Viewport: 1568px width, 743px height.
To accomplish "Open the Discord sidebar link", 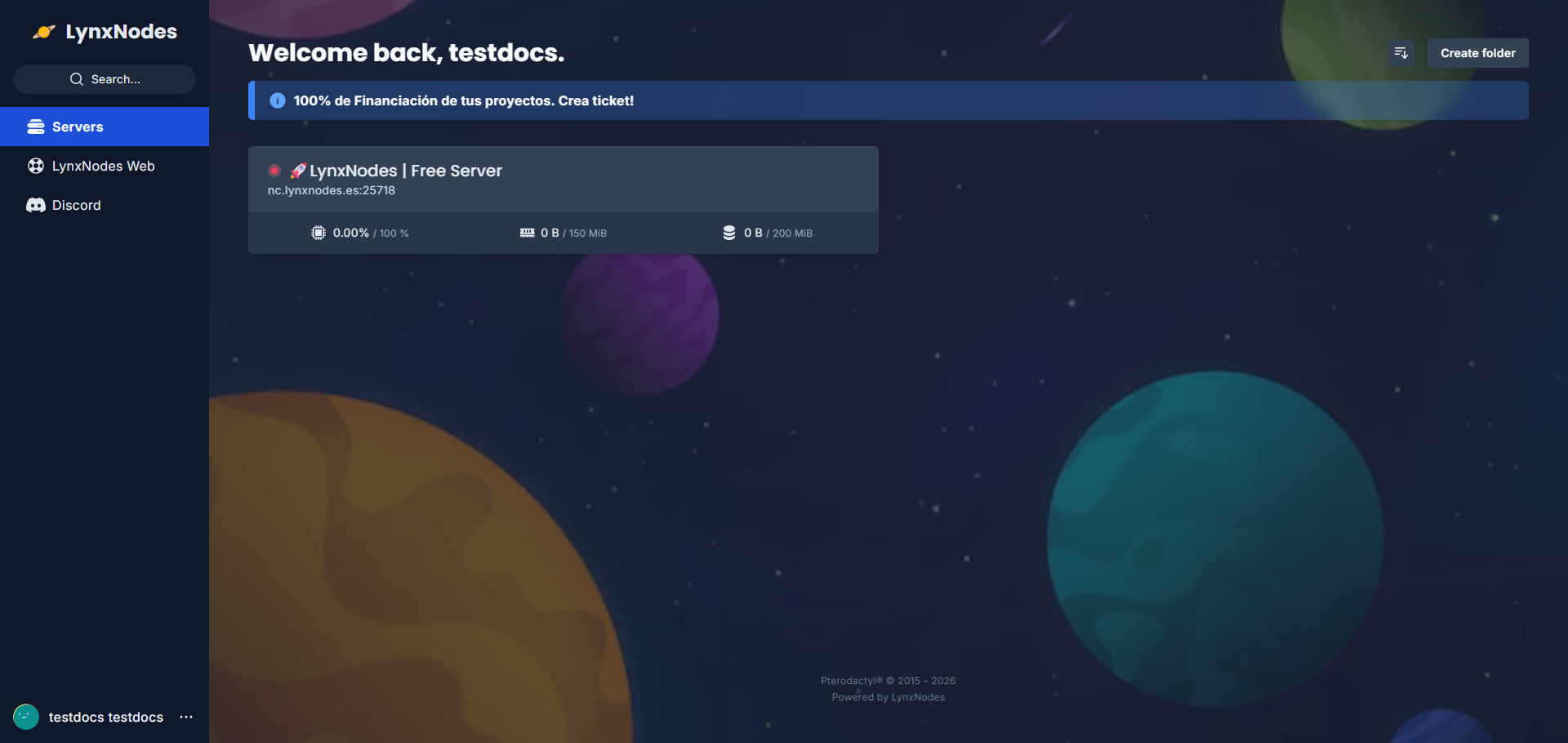I will (105, 205).
